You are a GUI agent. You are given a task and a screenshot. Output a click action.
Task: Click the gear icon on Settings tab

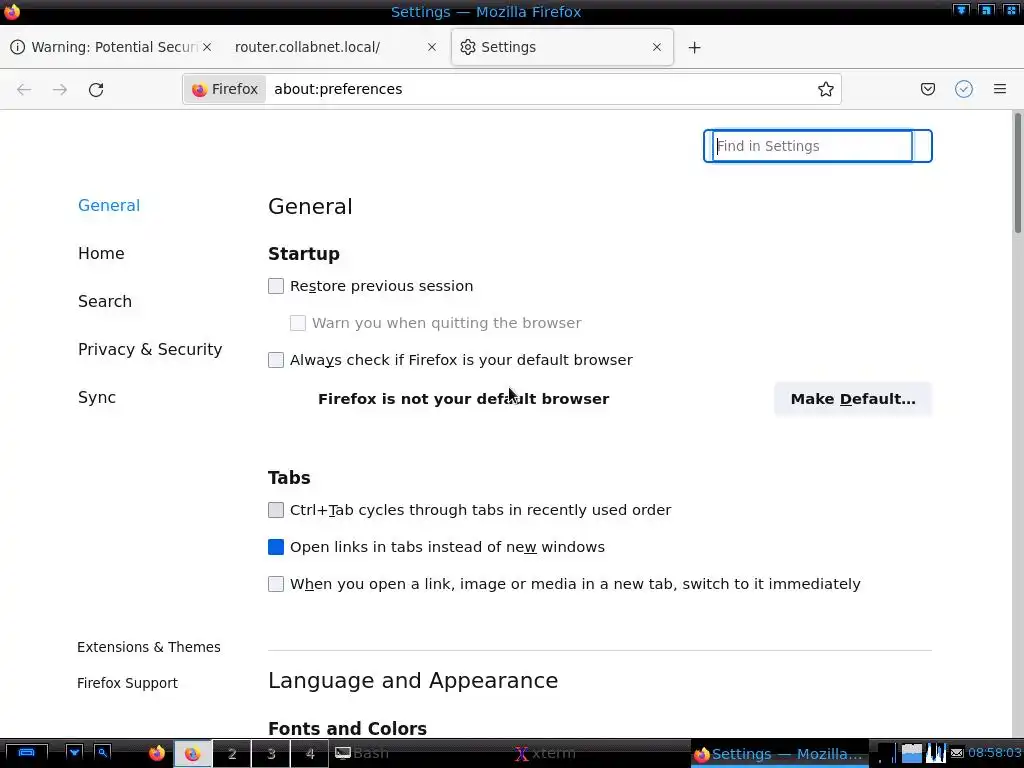tap(468, 47)
